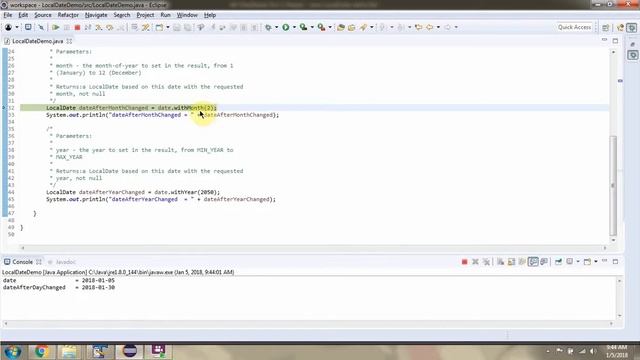The image size is (640, 360).
Task: Open the Project menu
Action: (x=145, y=15)
